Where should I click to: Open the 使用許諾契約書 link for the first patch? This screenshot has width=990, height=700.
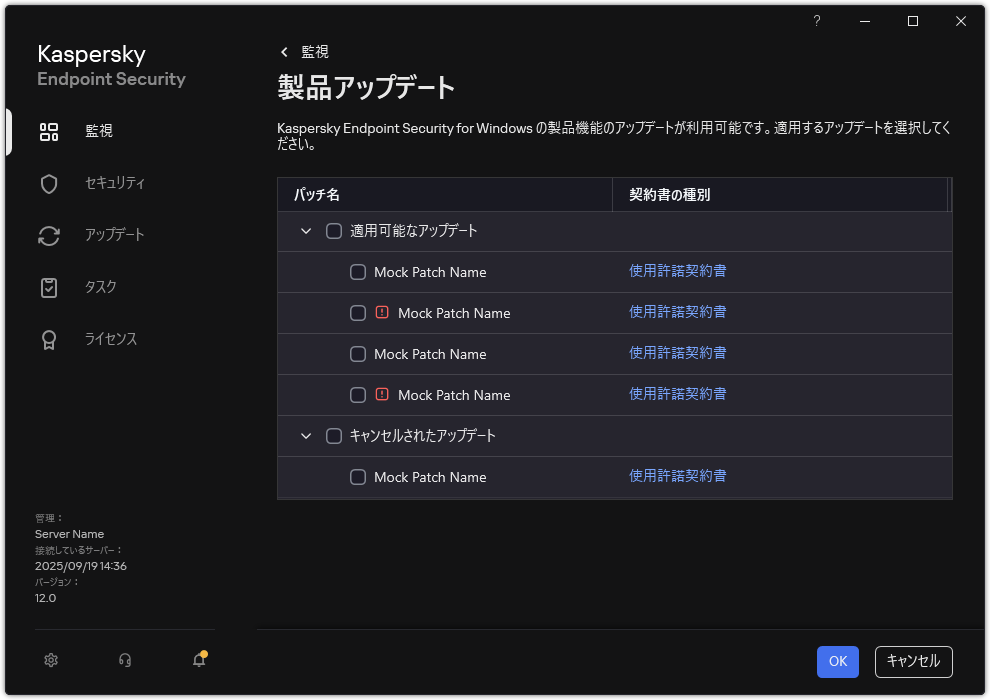click(678, 272)
